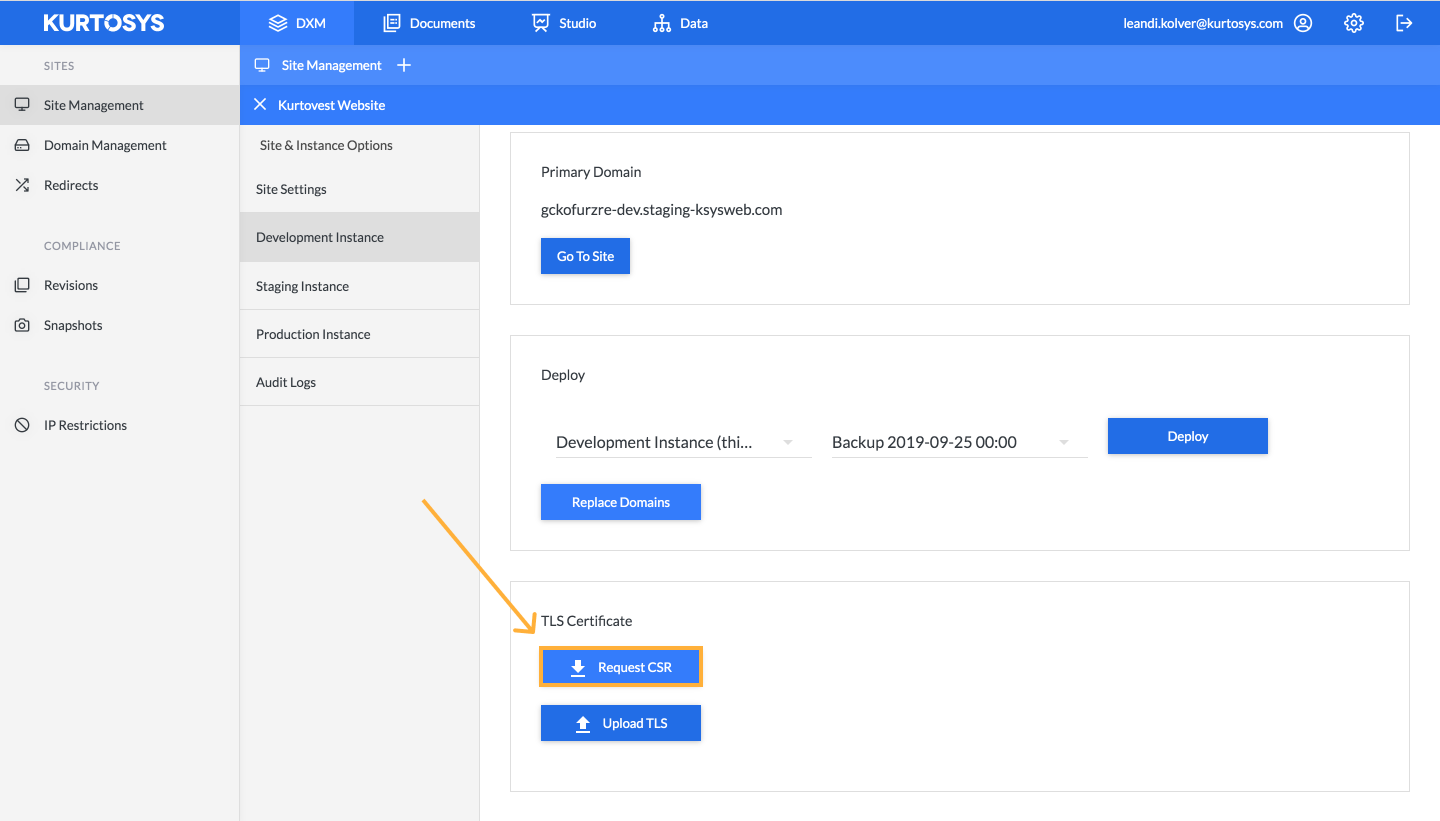Select Domain Management in sidebar
This screenshot has width=1440, height=821.
tap(120, 145)
